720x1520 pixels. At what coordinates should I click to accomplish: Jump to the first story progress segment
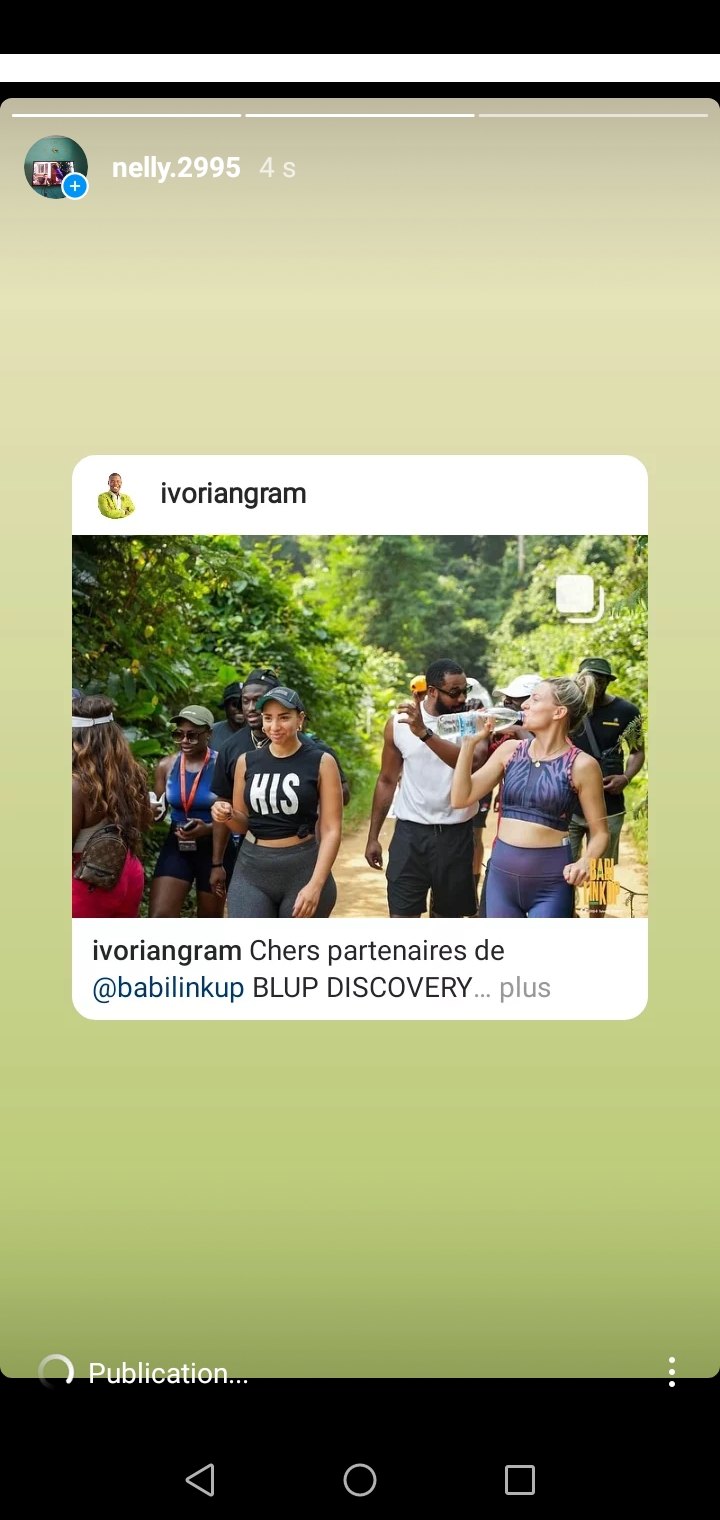pyautogui.click(x=127, y=115)
